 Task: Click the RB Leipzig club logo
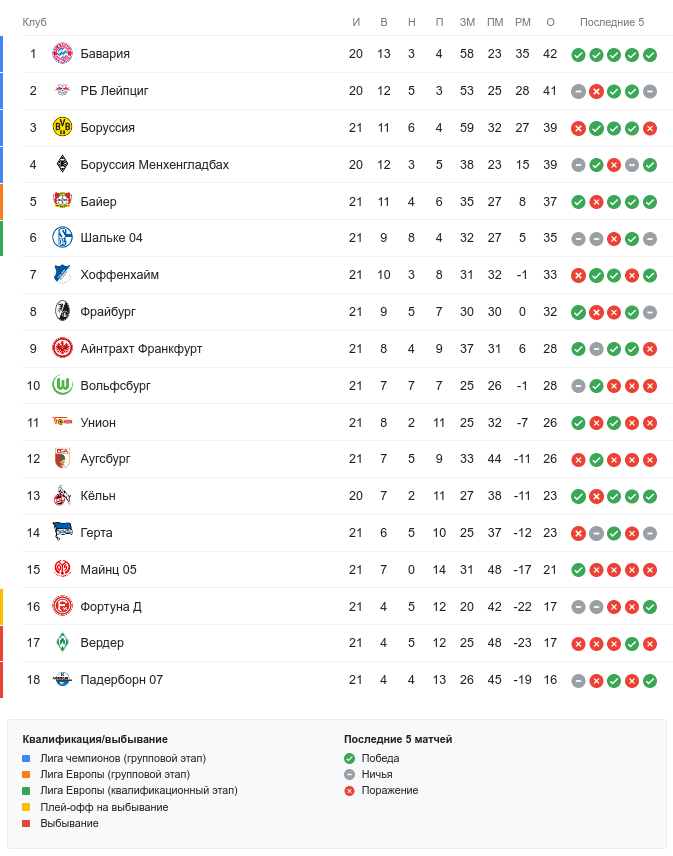[63, 91]
